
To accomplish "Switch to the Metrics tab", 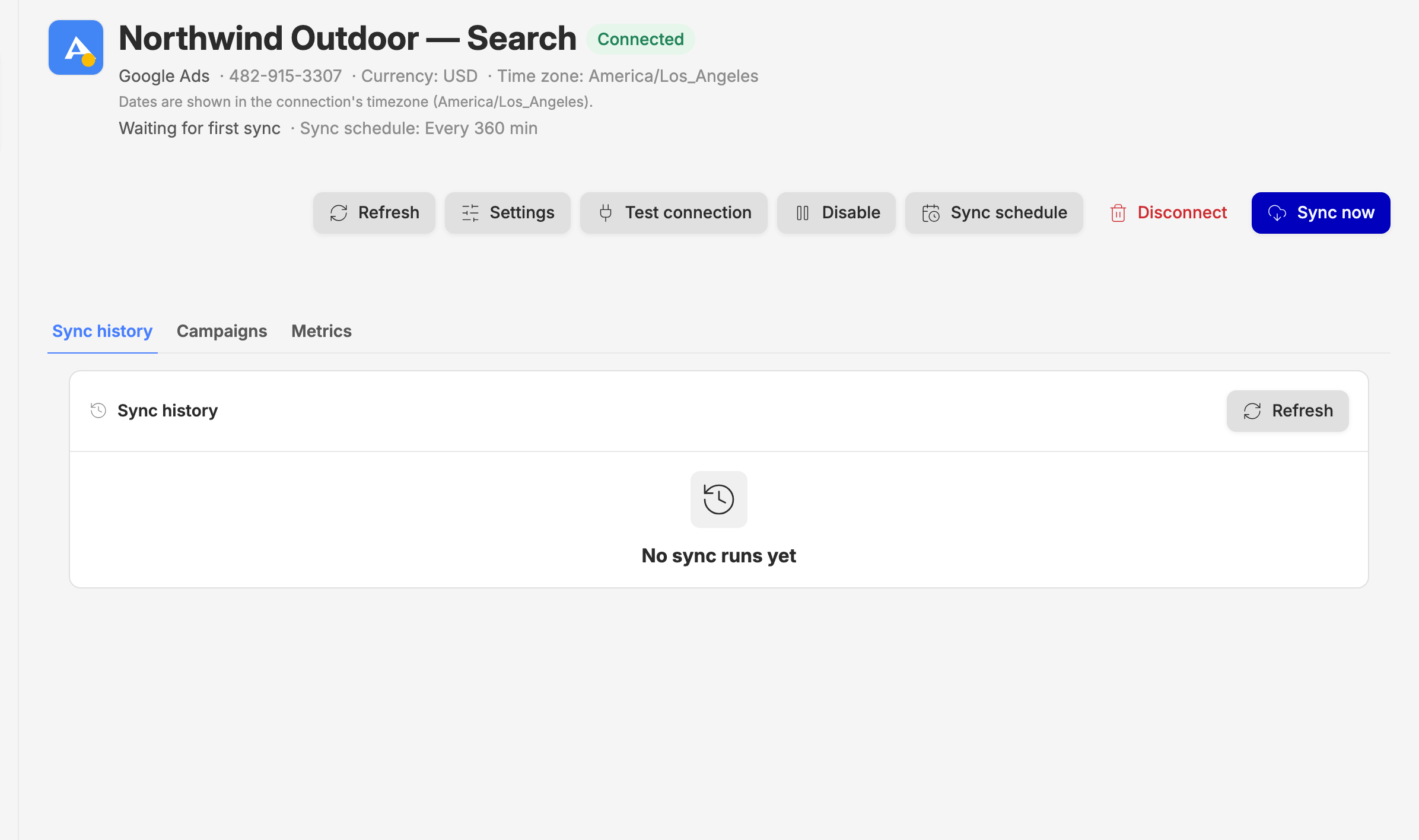I will [322, 331].
